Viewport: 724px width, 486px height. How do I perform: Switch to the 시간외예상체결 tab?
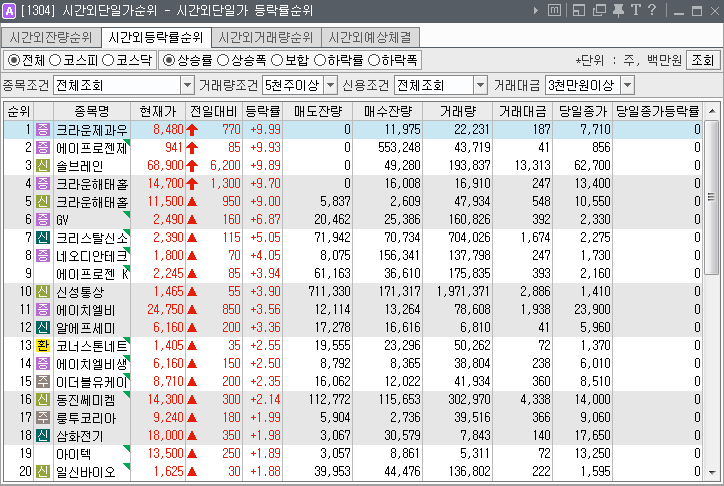[x=370, y=37]
